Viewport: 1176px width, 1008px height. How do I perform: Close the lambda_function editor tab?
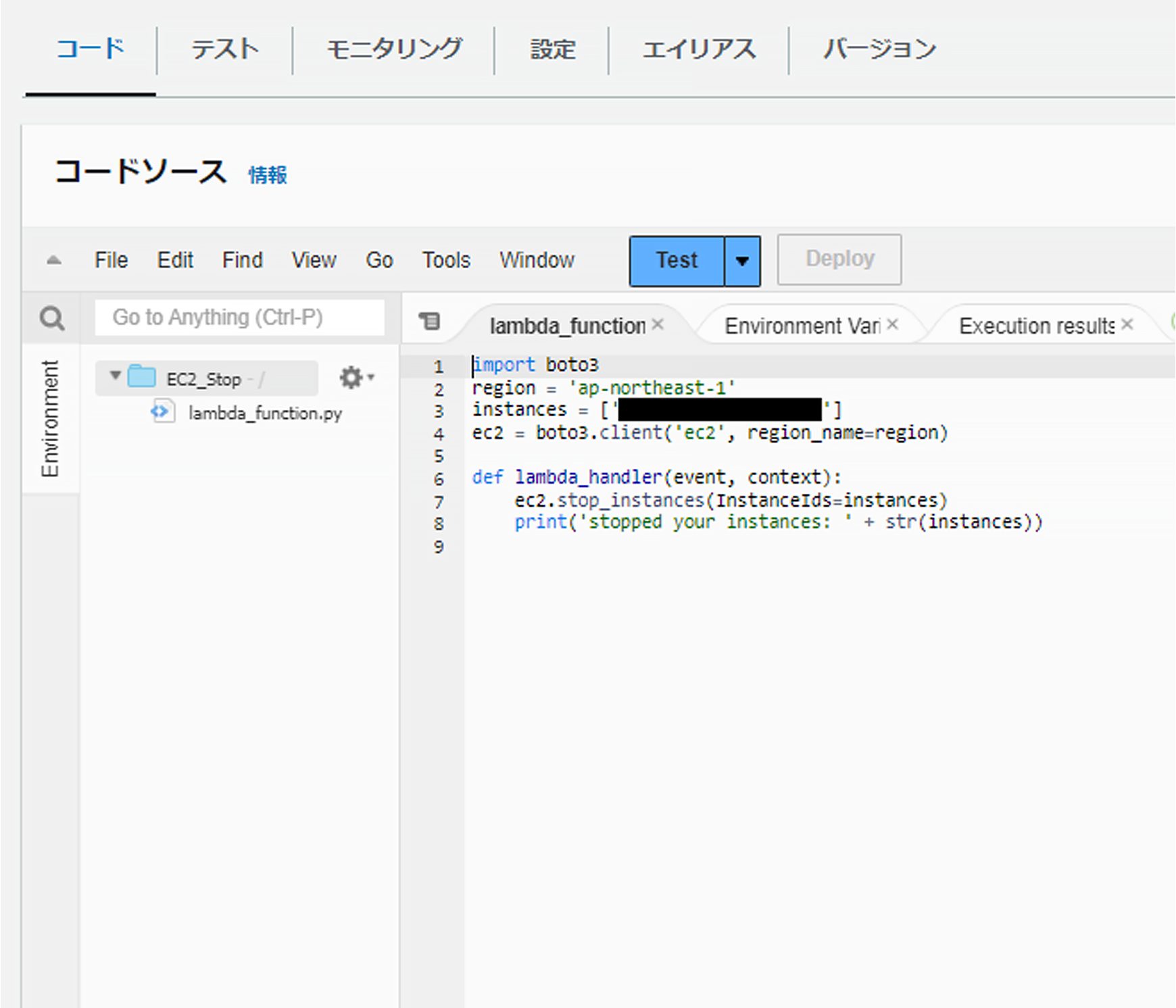[x=658, y=324]
